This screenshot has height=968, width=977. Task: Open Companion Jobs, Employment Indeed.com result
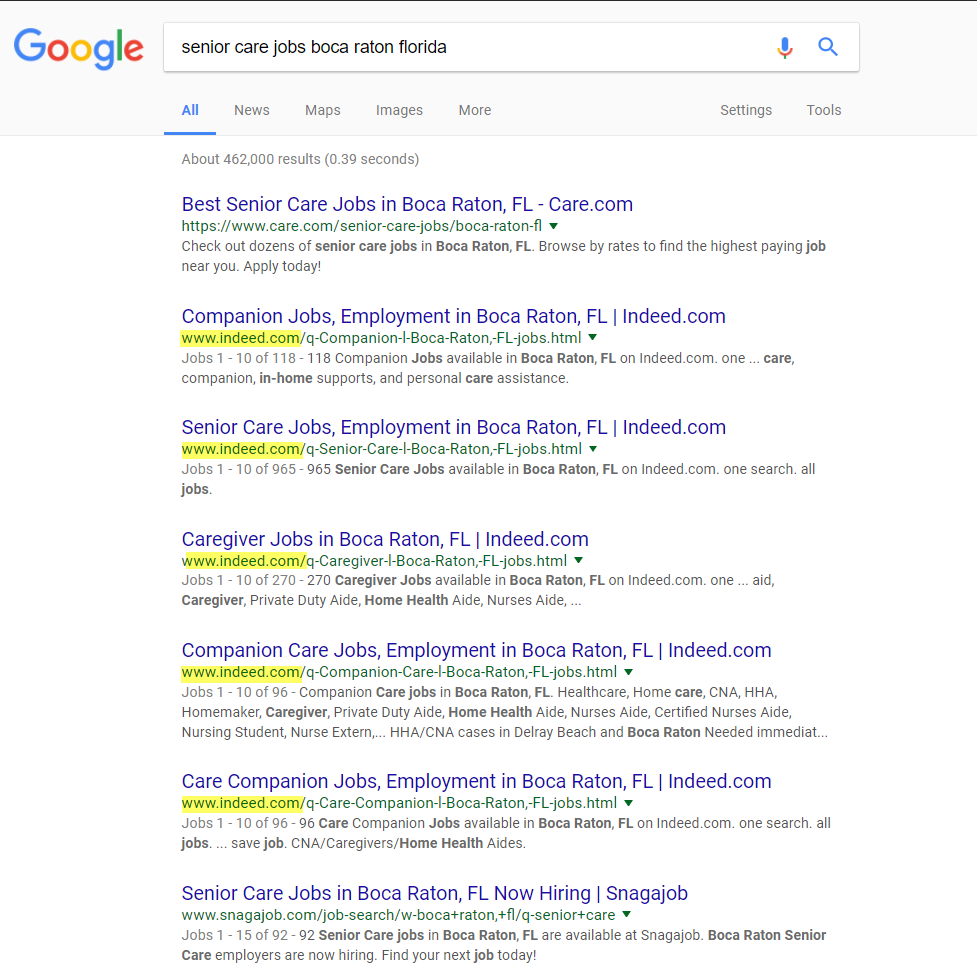(x=454, y=316)
